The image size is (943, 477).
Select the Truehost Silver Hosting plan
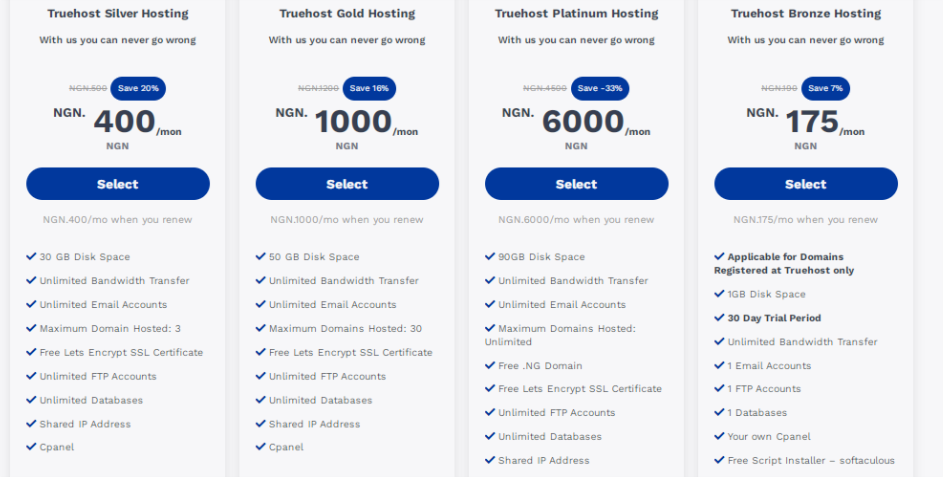click(118, 184)
